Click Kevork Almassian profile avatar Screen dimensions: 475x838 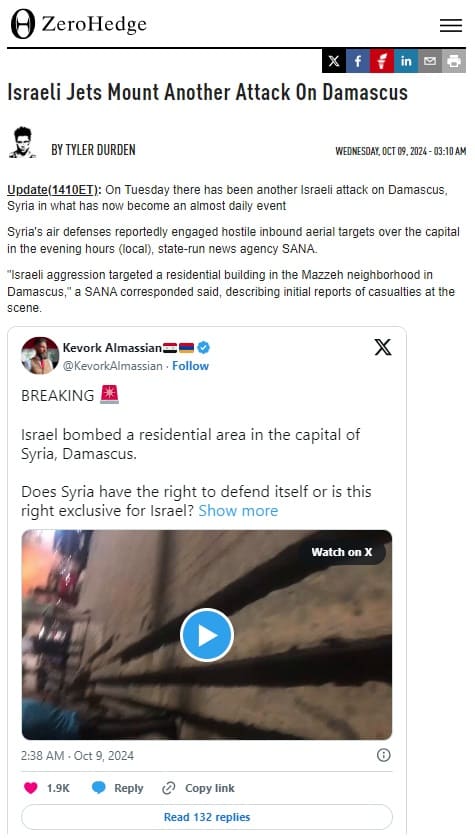point(40,355)
